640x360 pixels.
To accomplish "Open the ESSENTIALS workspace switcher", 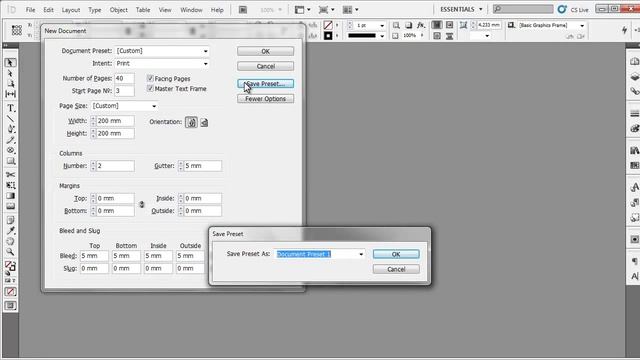I will 461,9.
